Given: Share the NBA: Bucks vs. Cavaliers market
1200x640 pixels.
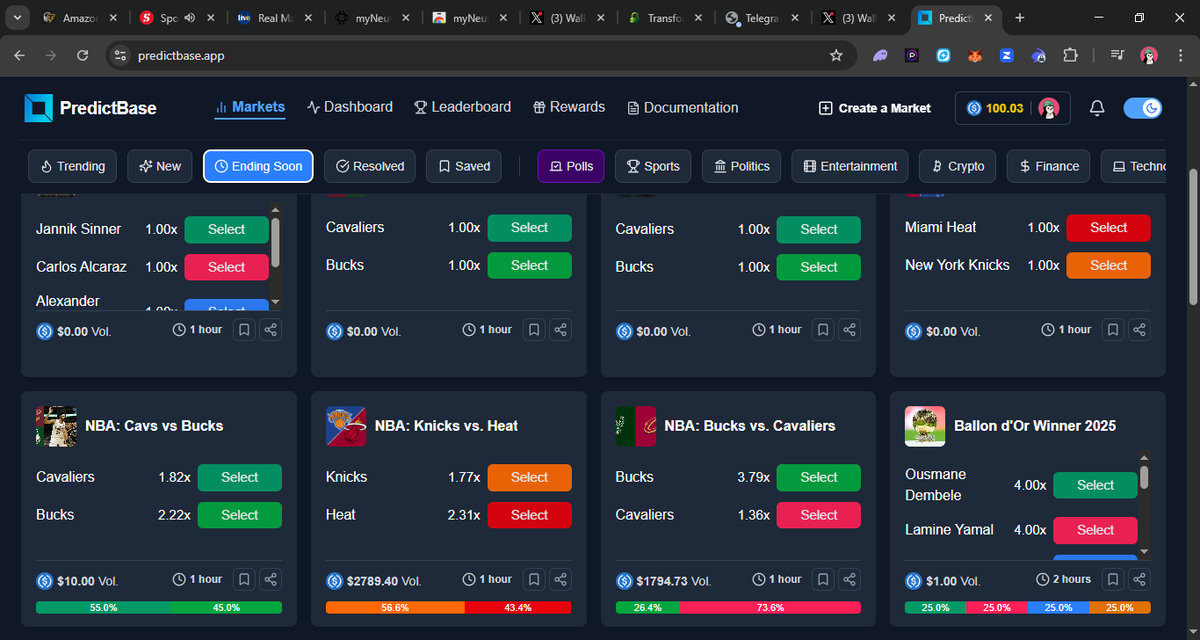Looking at the screenshot, I should 850,579.
